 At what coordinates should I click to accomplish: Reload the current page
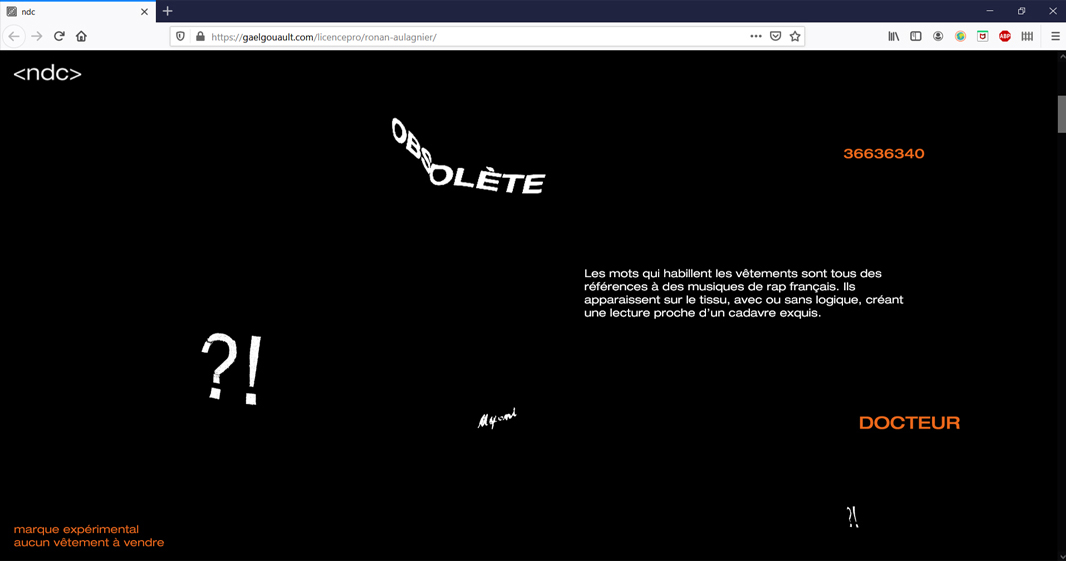tap(59, 37)
